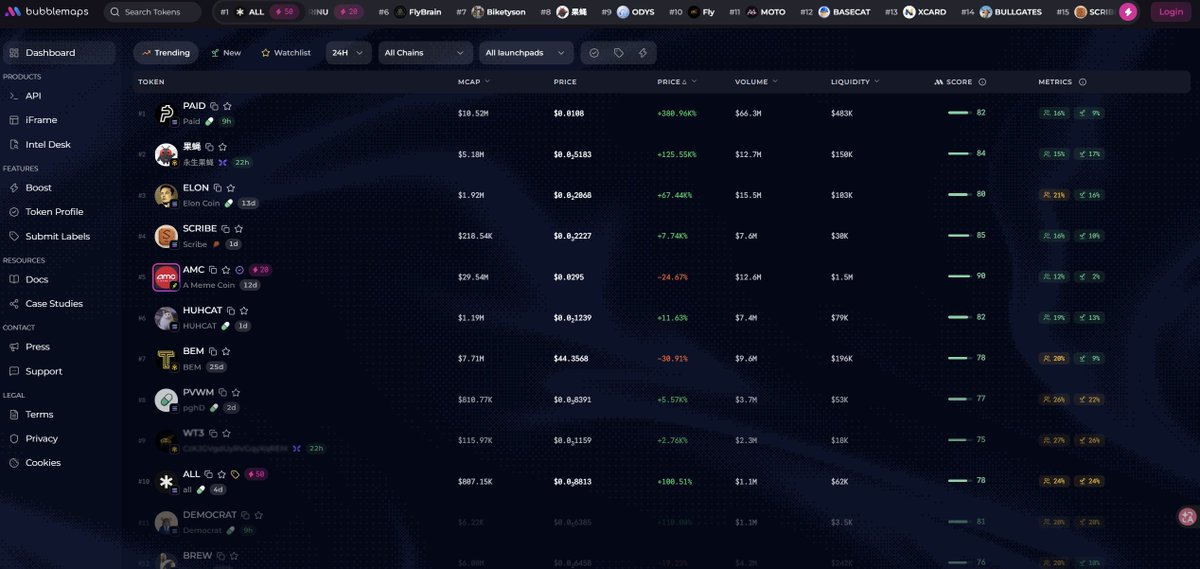Click the Search Tokens field
This screenshot has width=1200, height=569.
tap(152, 12)
